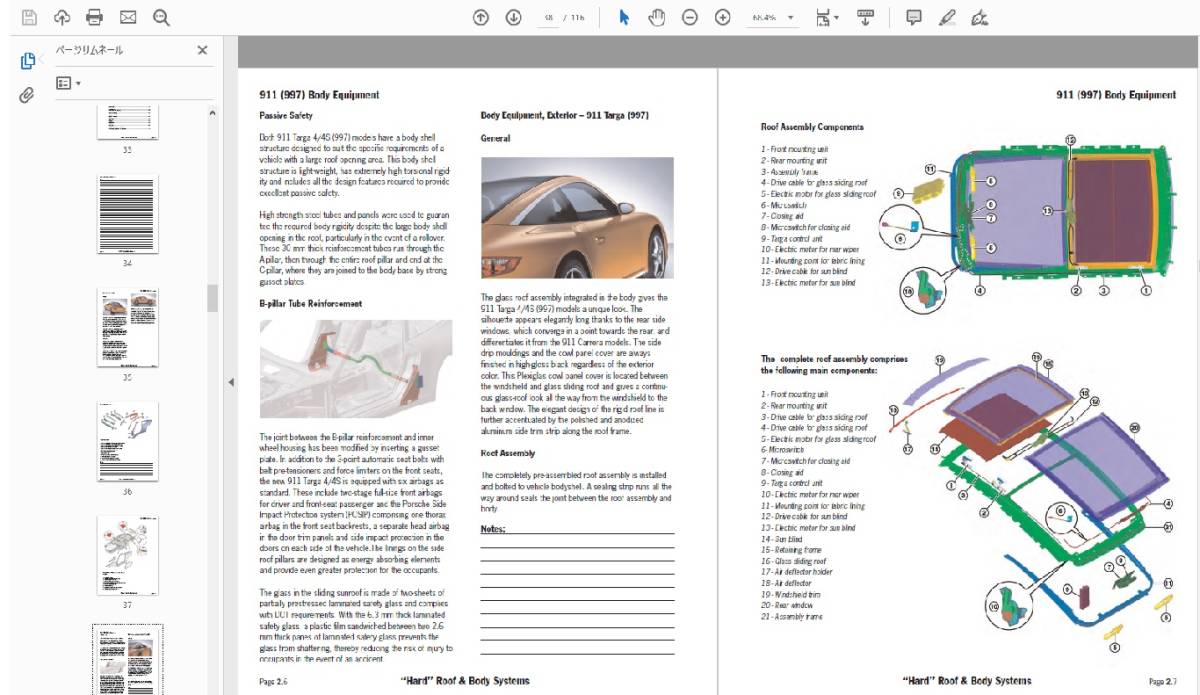Zoom out with the minus circle button
Image resolution: width=1200 pixels, height=695 pixels.
tap(690, 17)
